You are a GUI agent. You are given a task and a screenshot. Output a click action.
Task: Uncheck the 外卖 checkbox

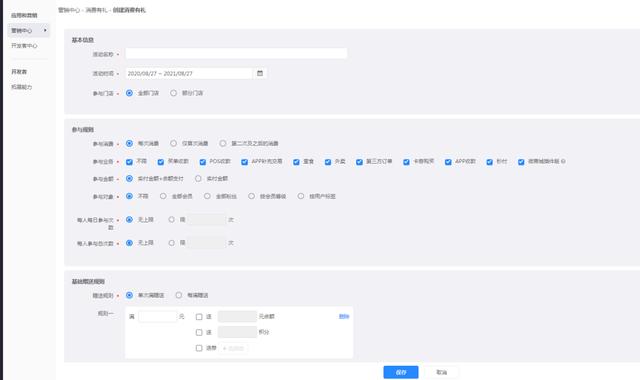328,162
